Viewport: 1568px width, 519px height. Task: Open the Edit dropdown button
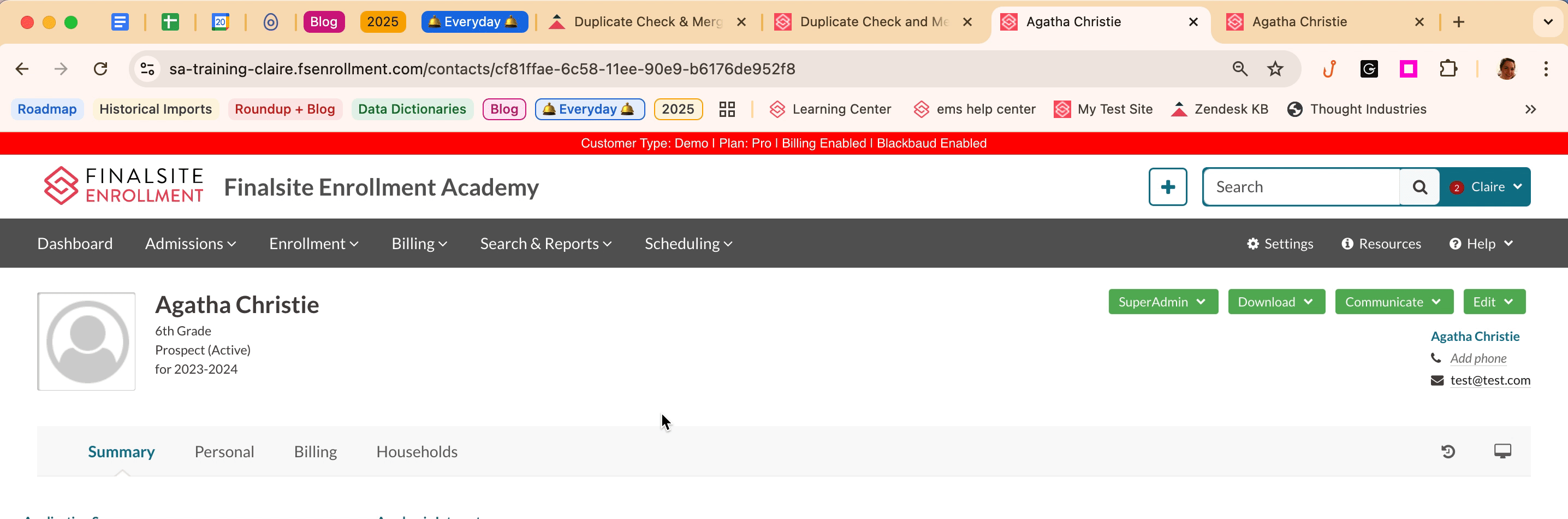coord(1494,302)
